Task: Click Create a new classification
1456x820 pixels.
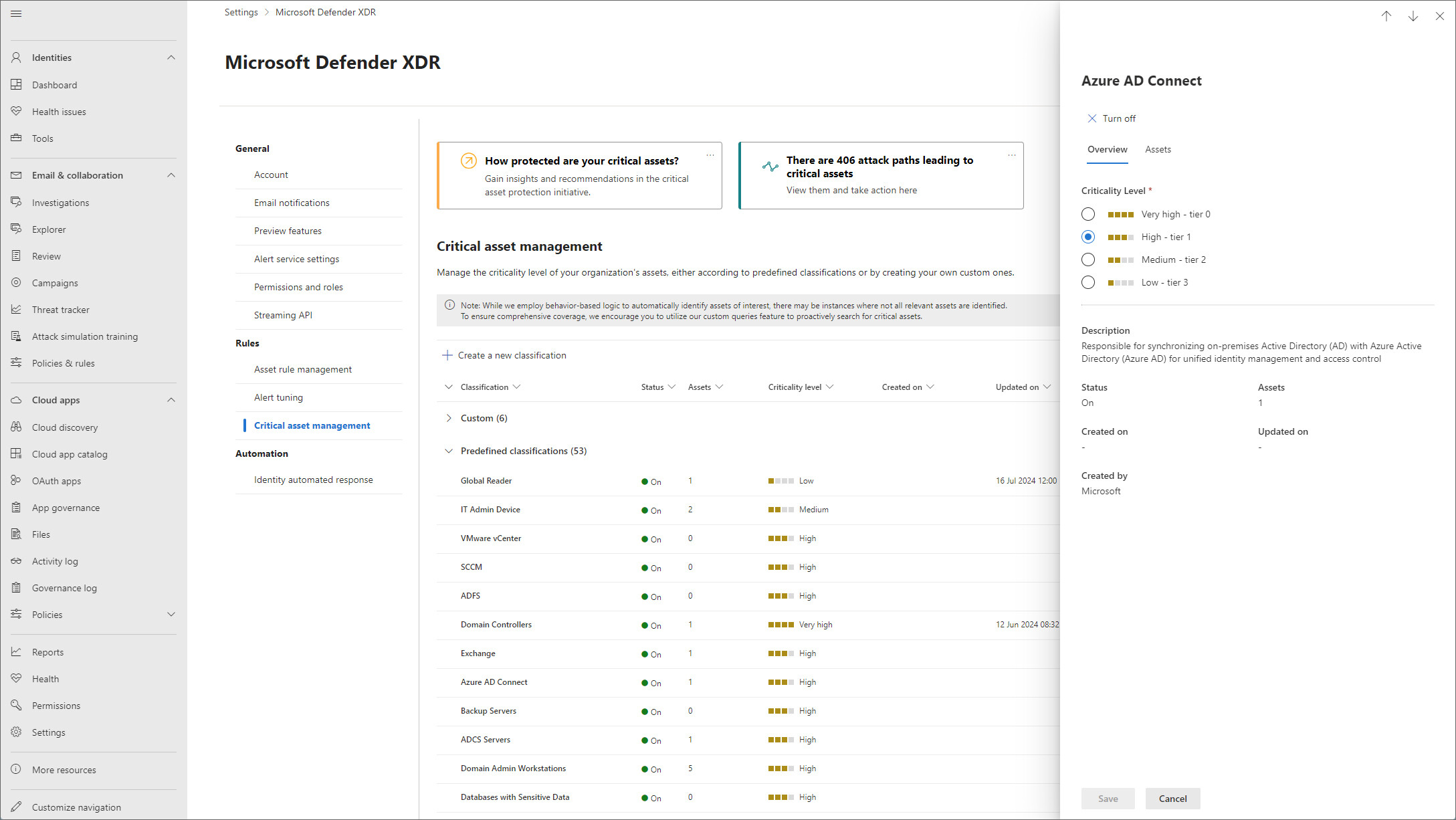Action: (504, 355)
